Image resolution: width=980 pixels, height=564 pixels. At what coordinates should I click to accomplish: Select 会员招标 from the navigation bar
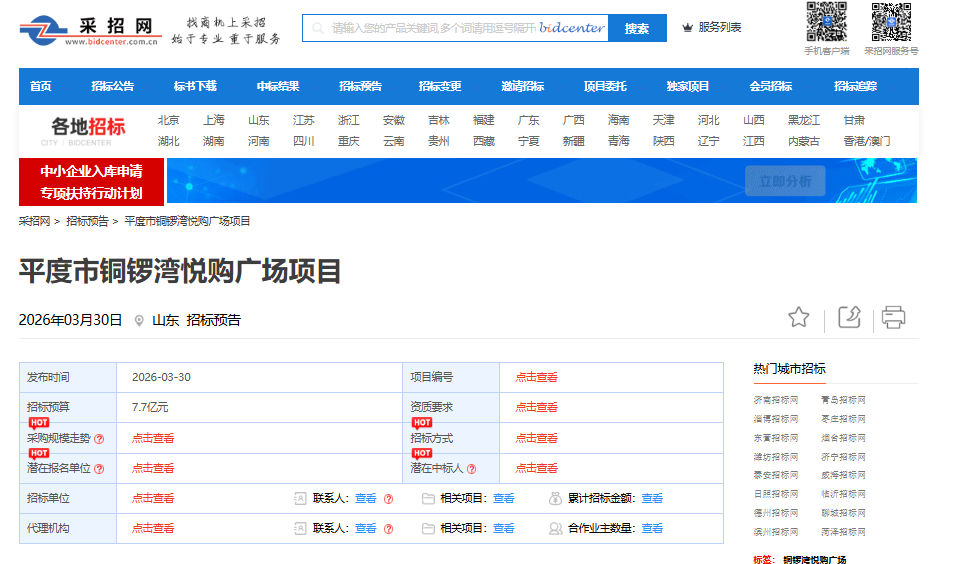click(x=770, y=86)
